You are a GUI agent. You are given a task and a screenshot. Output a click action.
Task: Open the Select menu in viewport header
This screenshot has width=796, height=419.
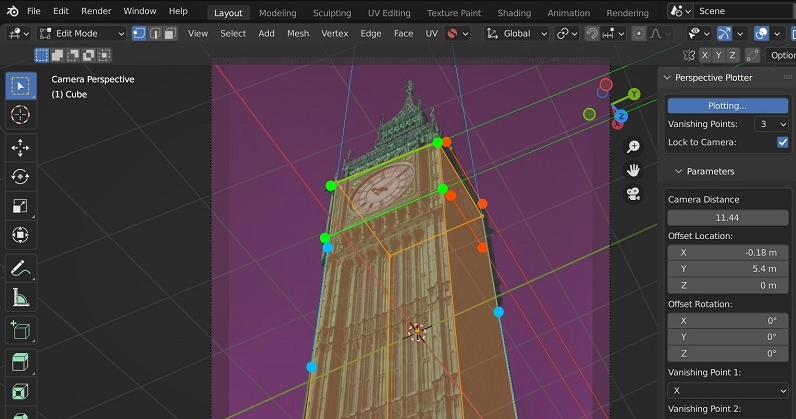(x=233, y=34)
